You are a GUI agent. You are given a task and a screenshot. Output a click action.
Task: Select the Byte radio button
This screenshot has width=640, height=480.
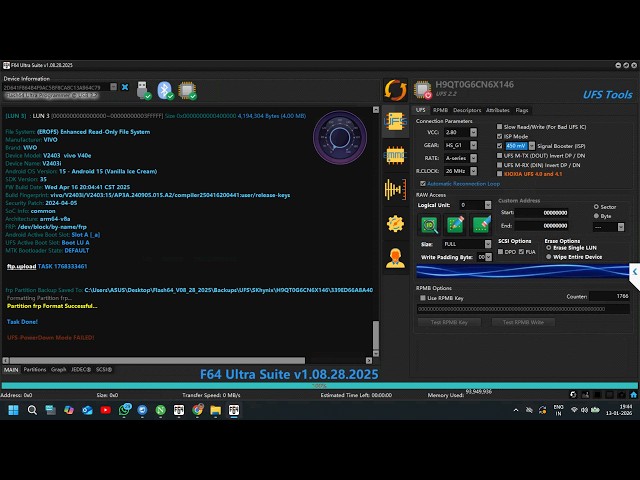[596, 216]
